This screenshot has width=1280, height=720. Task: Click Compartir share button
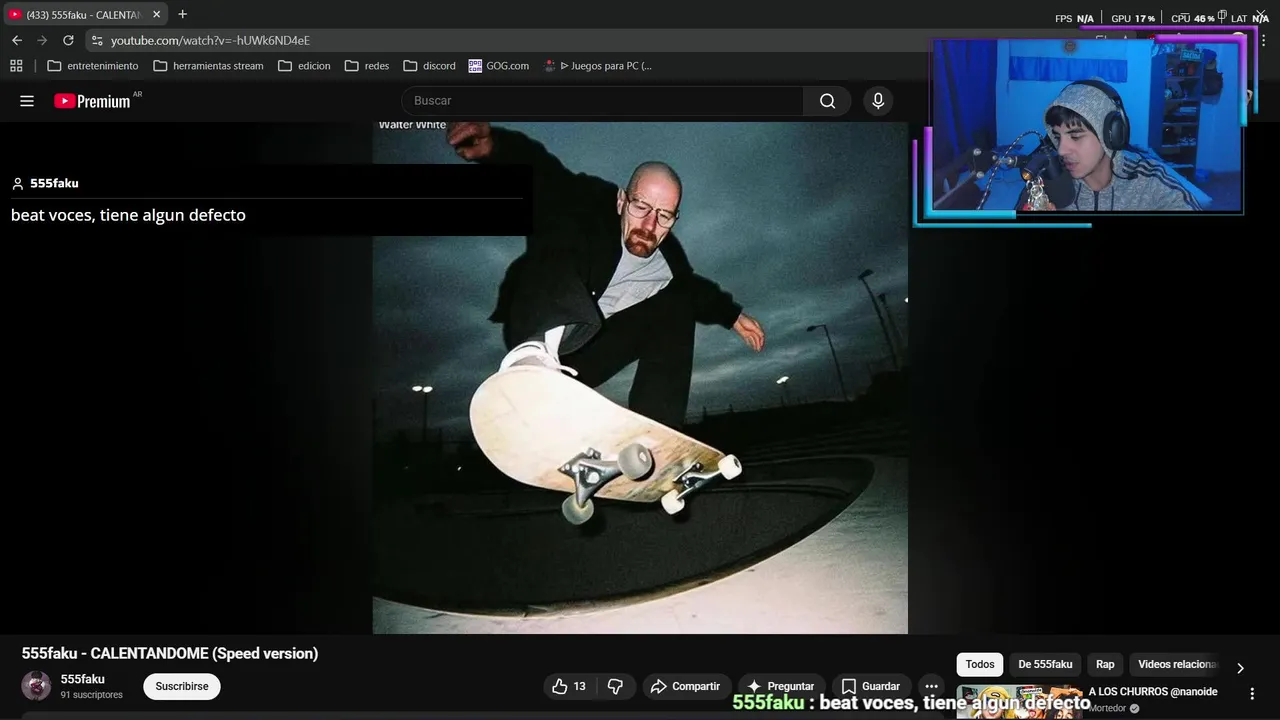(685, 687)
